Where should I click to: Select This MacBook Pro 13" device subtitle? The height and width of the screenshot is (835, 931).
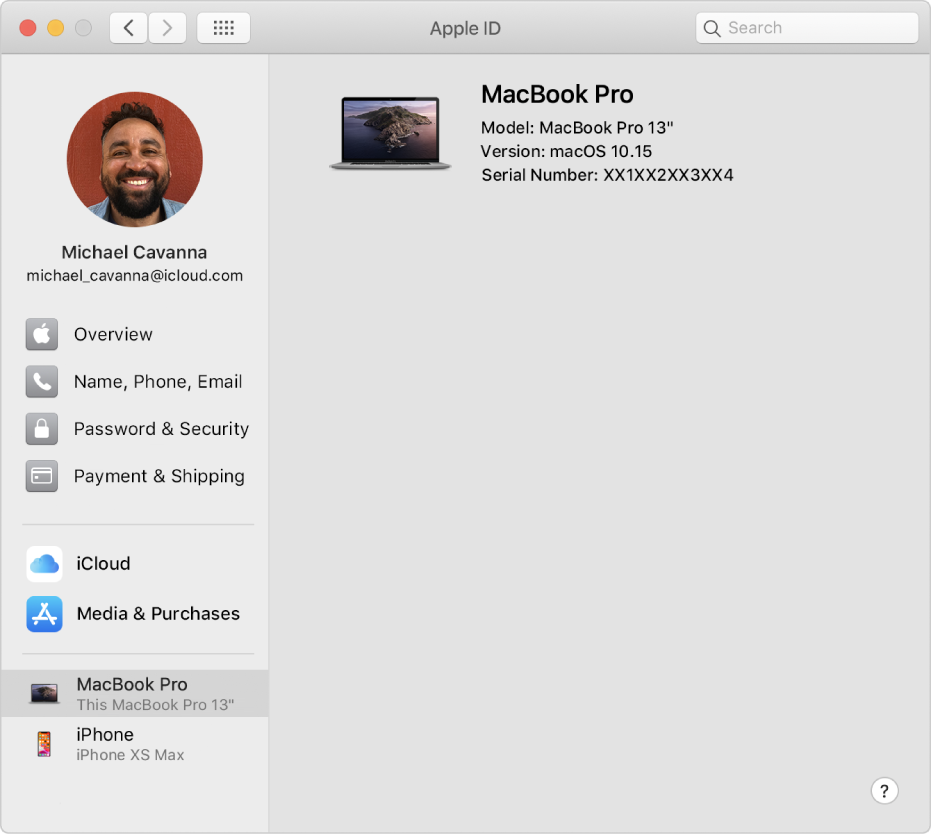[x=155, y=705]
